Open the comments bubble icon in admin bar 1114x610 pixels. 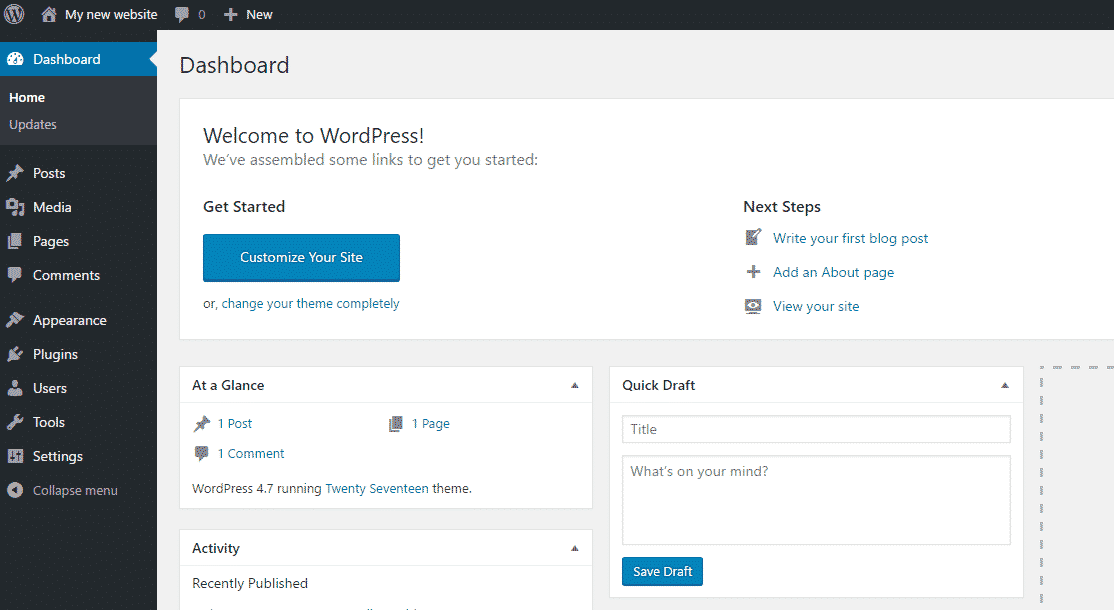(182, 15)
